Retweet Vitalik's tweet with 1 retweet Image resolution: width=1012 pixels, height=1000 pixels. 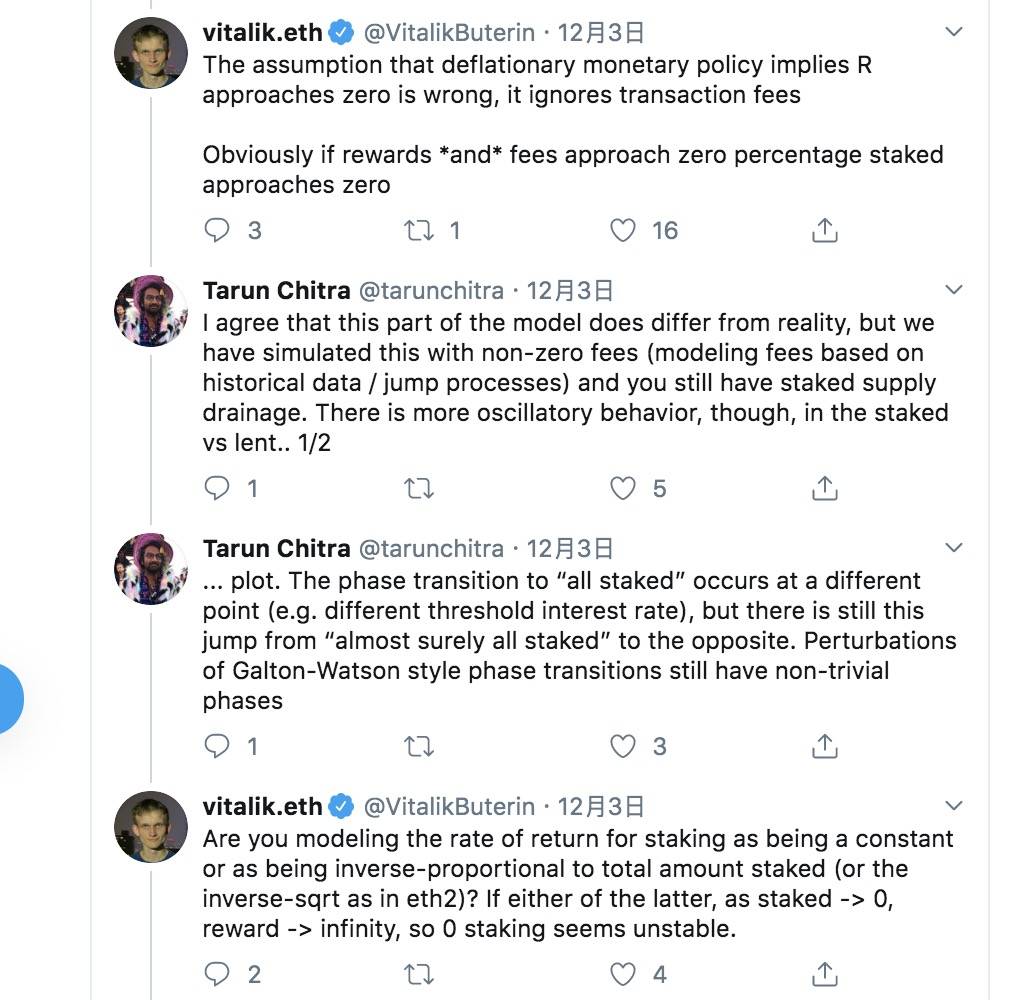[419, 230]
